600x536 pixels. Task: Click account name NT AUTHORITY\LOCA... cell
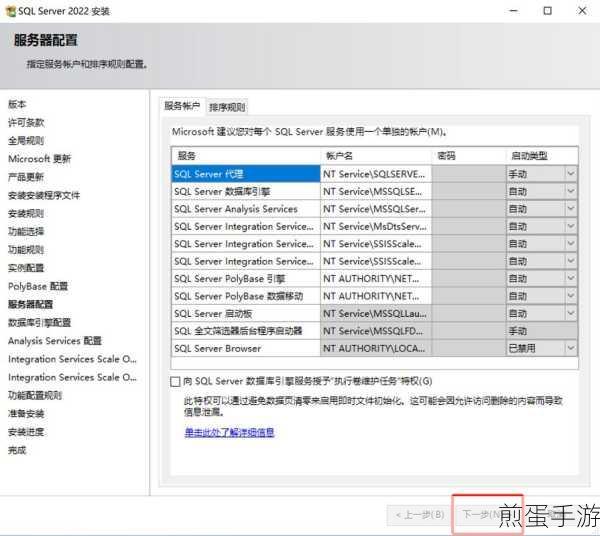376,348
